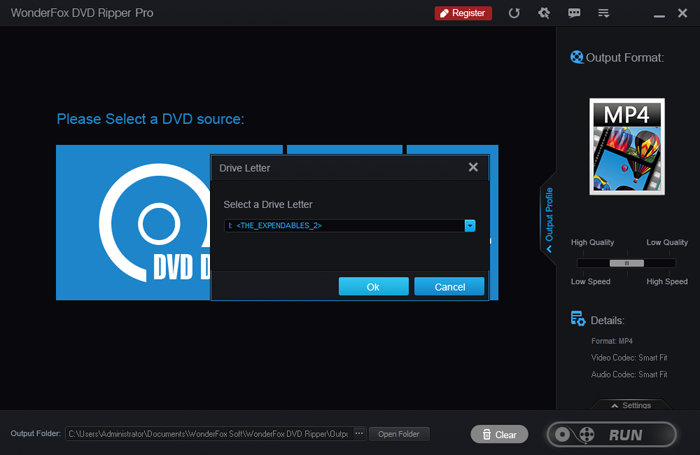700x455 pixels.
Task: Click the red Register button
Action: (x=463, y=13)
